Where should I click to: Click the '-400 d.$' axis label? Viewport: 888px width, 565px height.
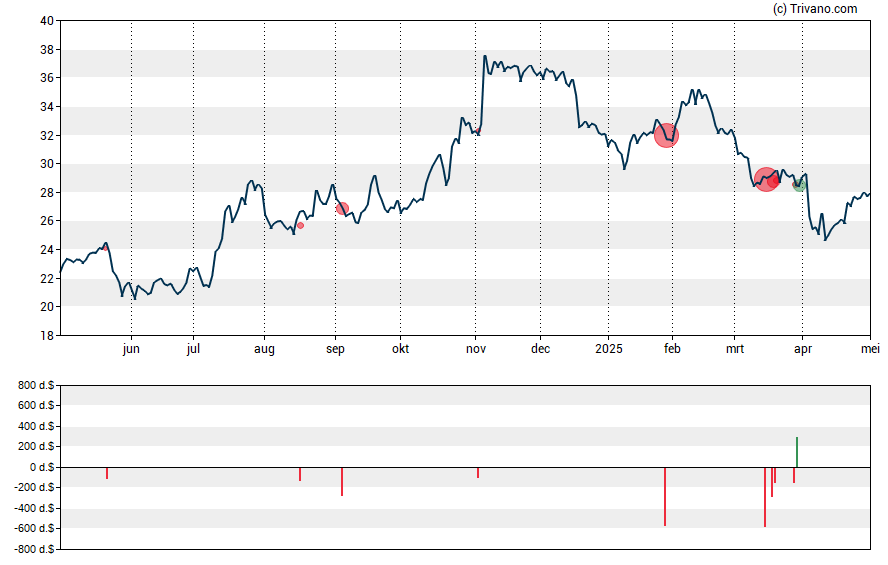pos(34,508)
